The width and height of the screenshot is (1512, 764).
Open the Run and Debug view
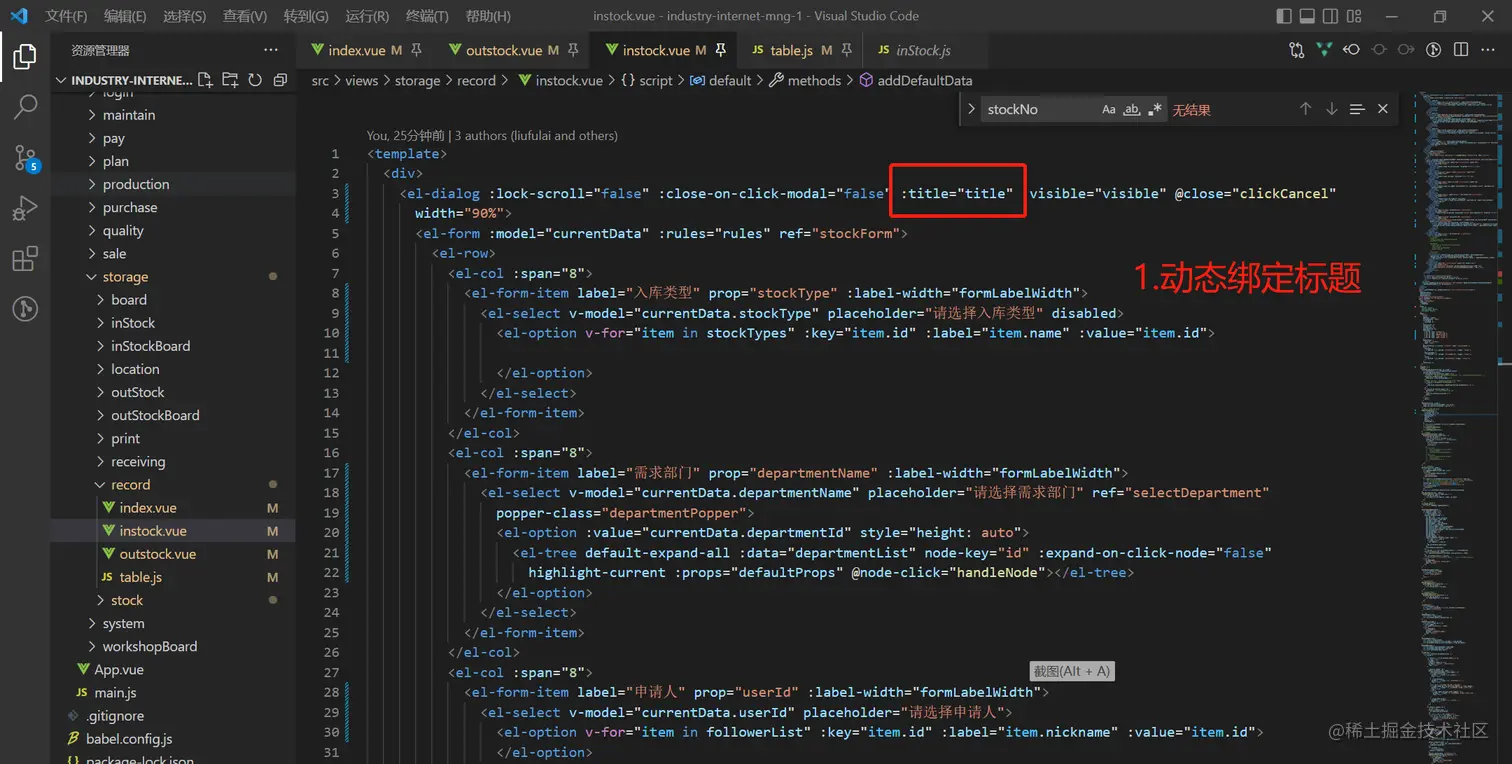click(x=25, y=208)
